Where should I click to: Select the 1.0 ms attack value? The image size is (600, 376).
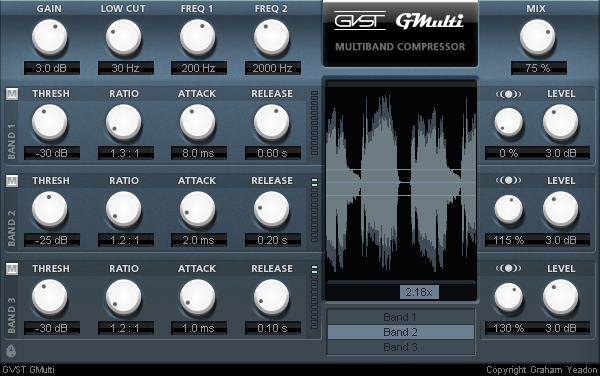click(199, 328)
